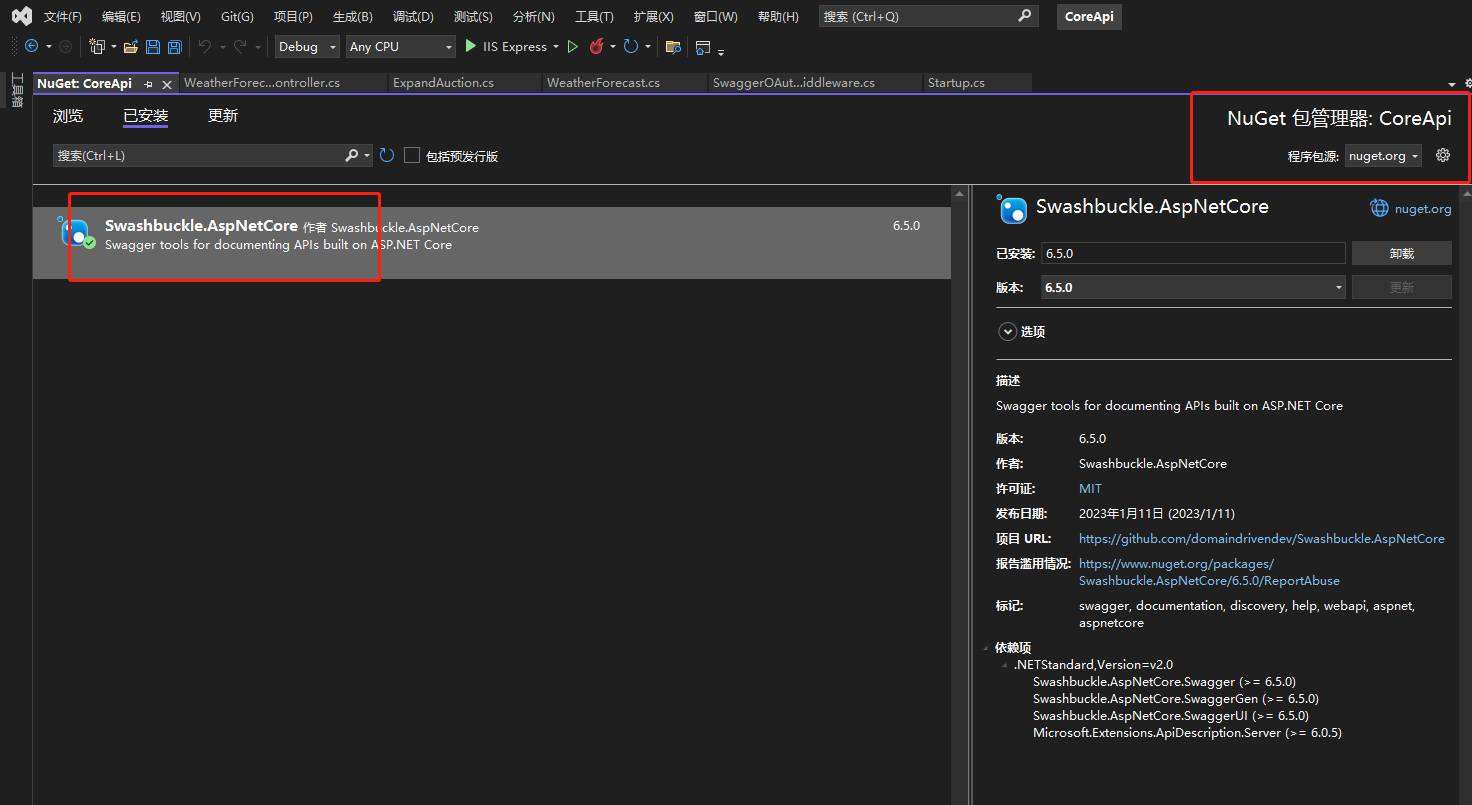The height and width of the screenshot is (805, 1472).
Task: Click the magnifier icon in the top search box
Action: [1025, 16]
